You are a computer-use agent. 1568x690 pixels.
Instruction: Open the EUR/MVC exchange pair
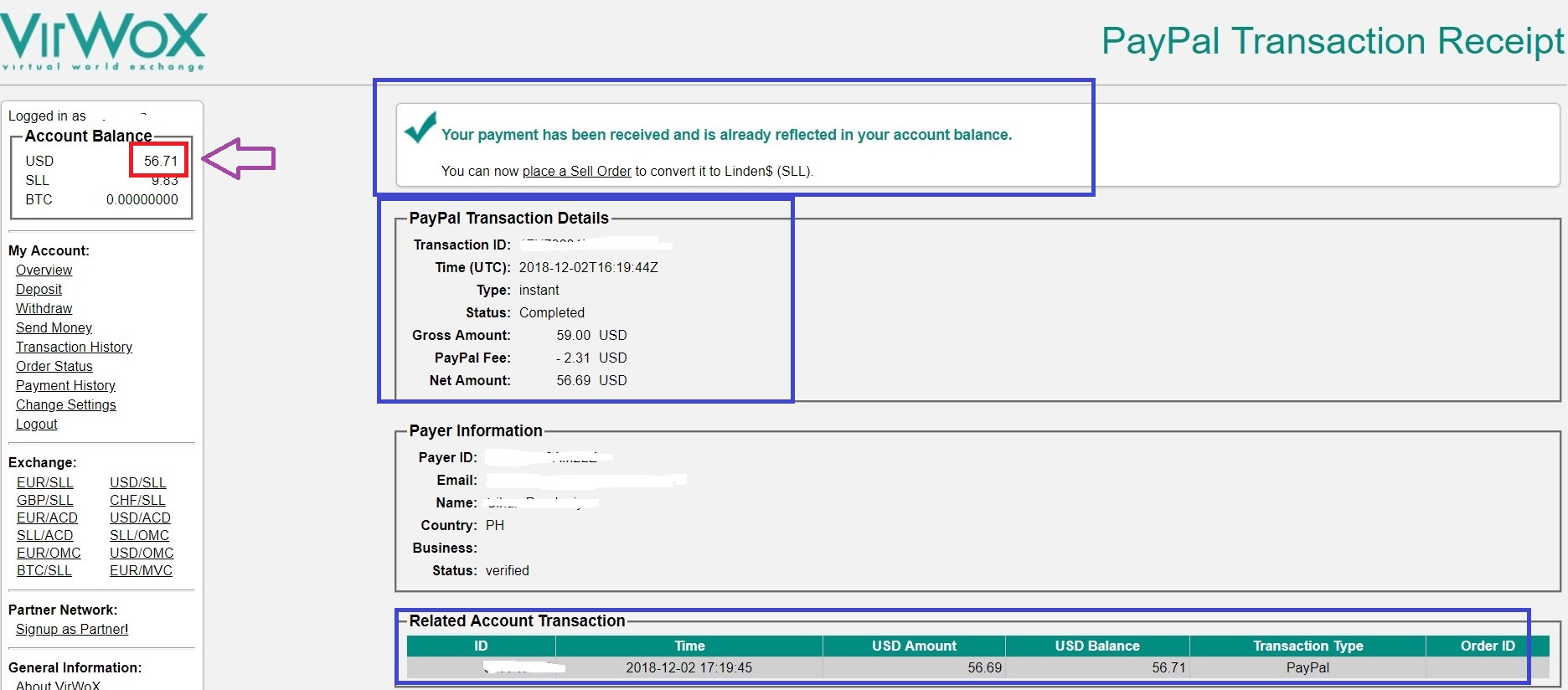(141, 570)
